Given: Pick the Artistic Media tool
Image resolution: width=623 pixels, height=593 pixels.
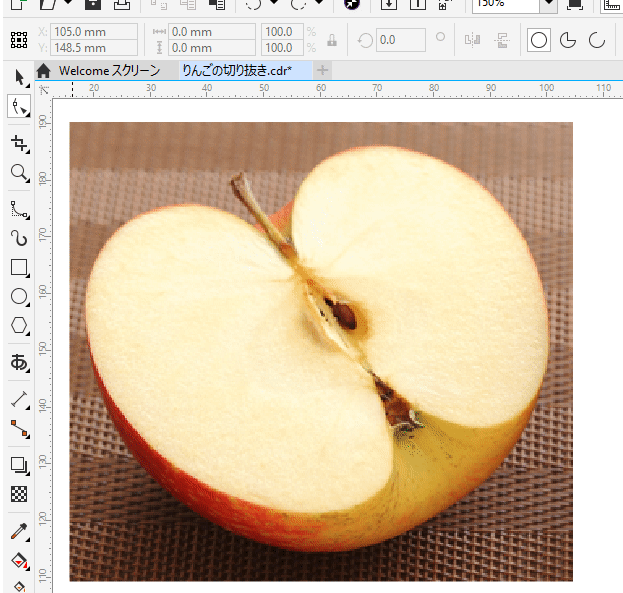Looking at the screenshot, I should [x=19, y=238].
